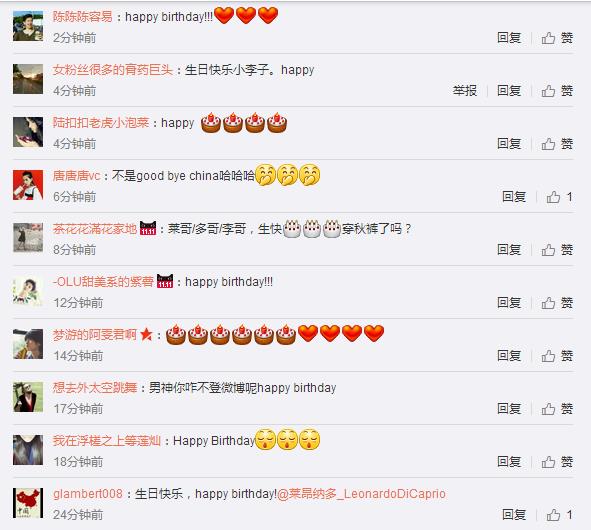This screenshot has width=591, height=530.
Task: Like the comment by 女粉丝很多的育药巨头
Action: coord(557,91)
